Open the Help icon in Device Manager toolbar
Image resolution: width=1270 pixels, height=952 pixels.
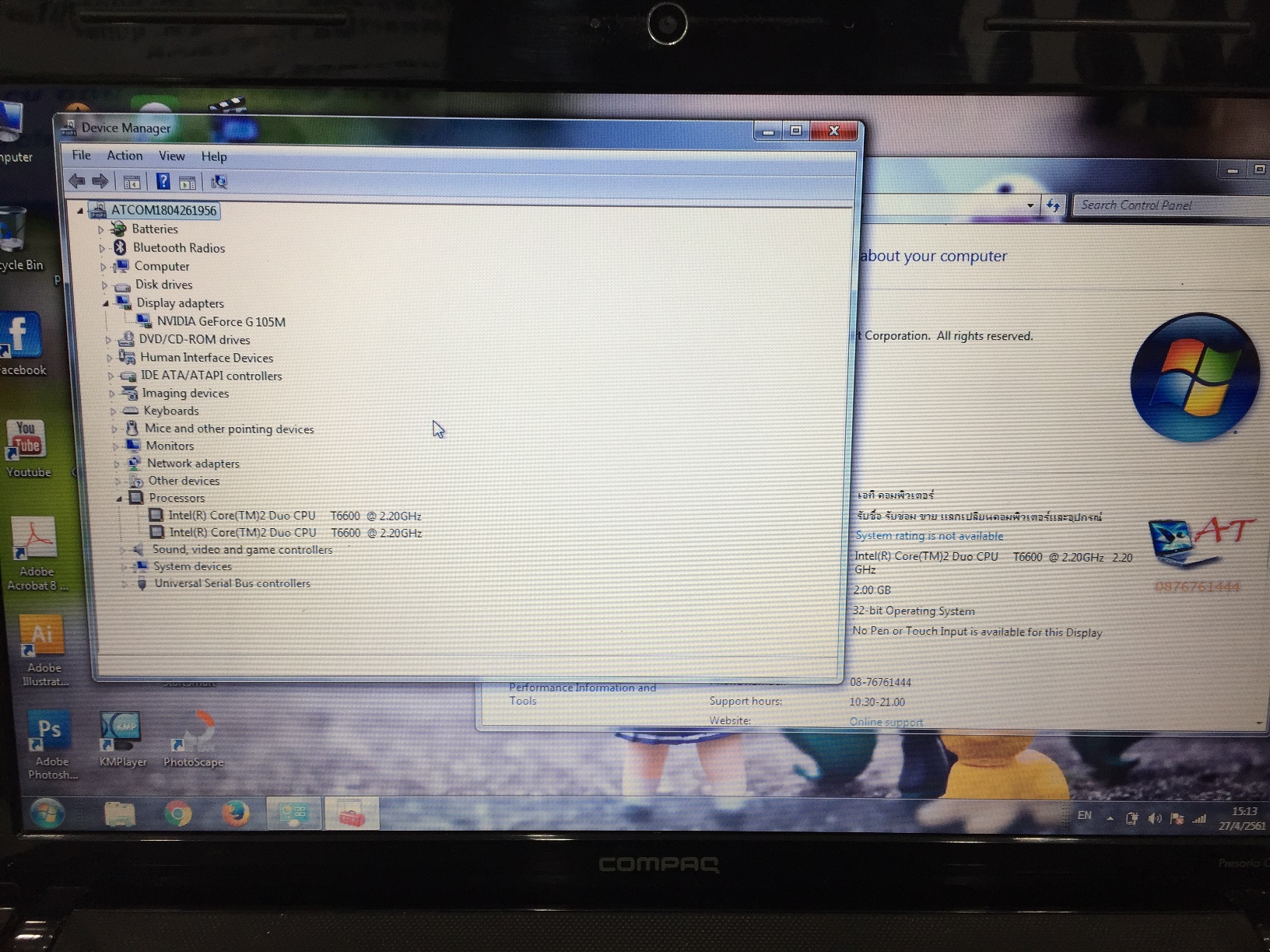click(163, 182)
